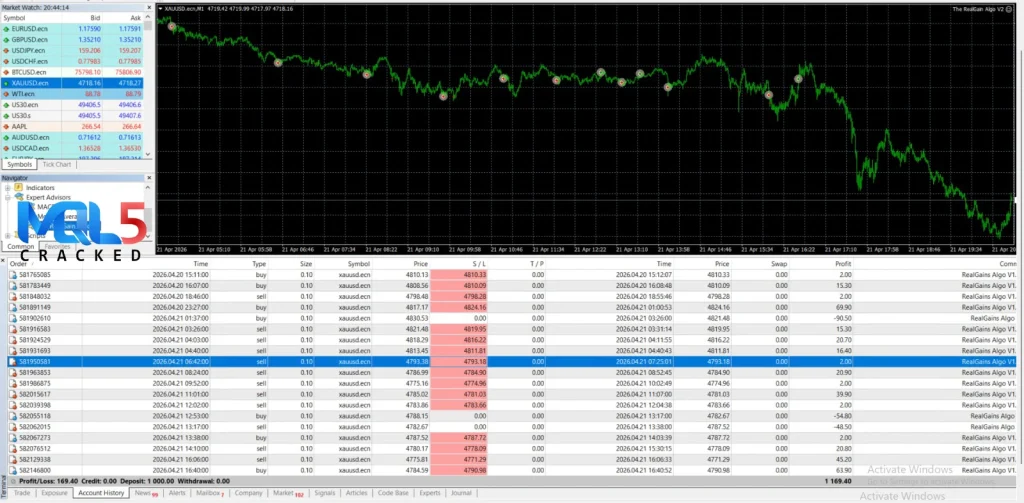Click the US30.ecn symbol arrow icon

(x=6, y=105)
